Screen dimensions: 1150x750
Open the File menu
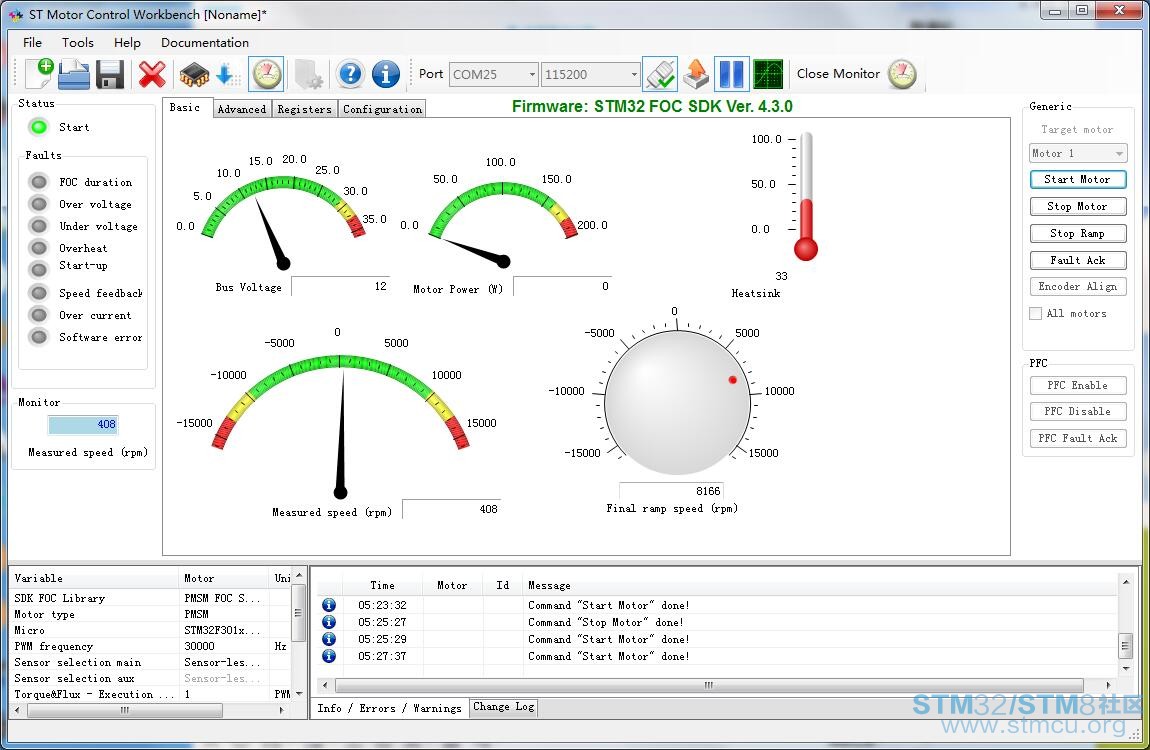point(32,43)
